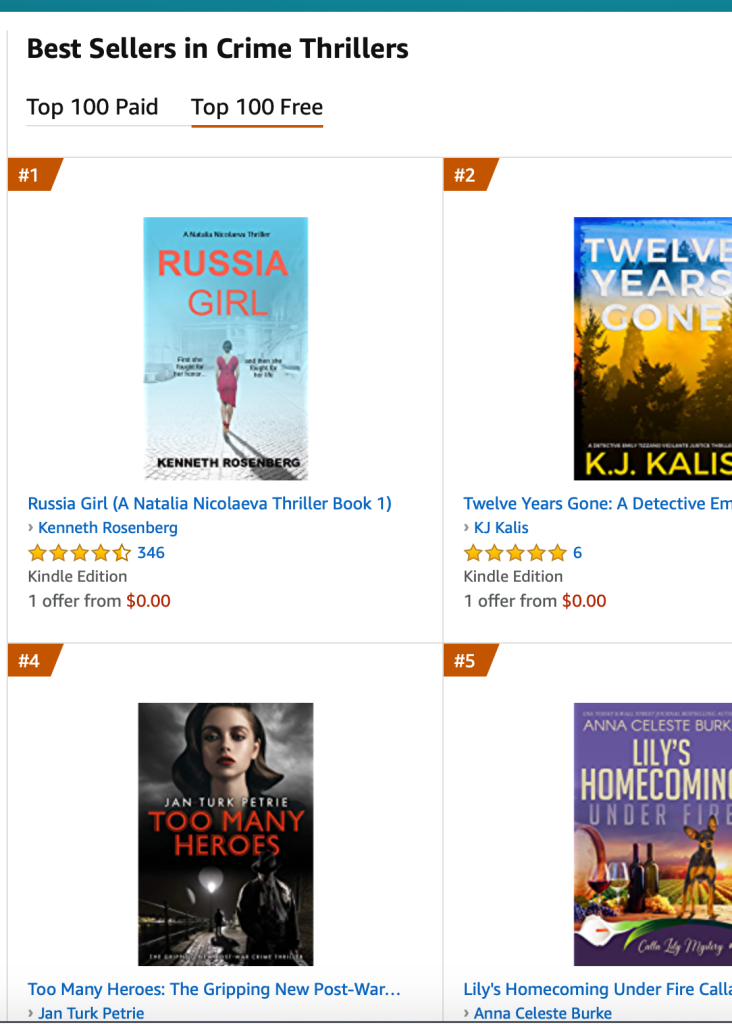Click the #5 rank badge

(465, 661)
